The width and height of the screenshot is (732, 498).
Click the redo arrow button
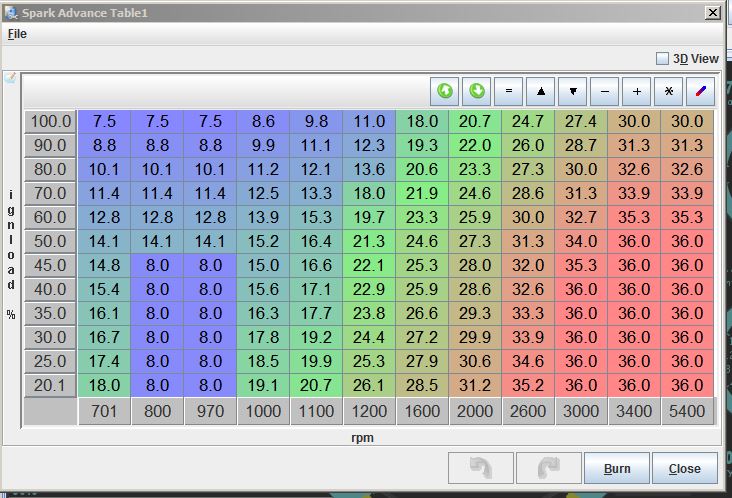pyautogui.click(x=545, y=468)
